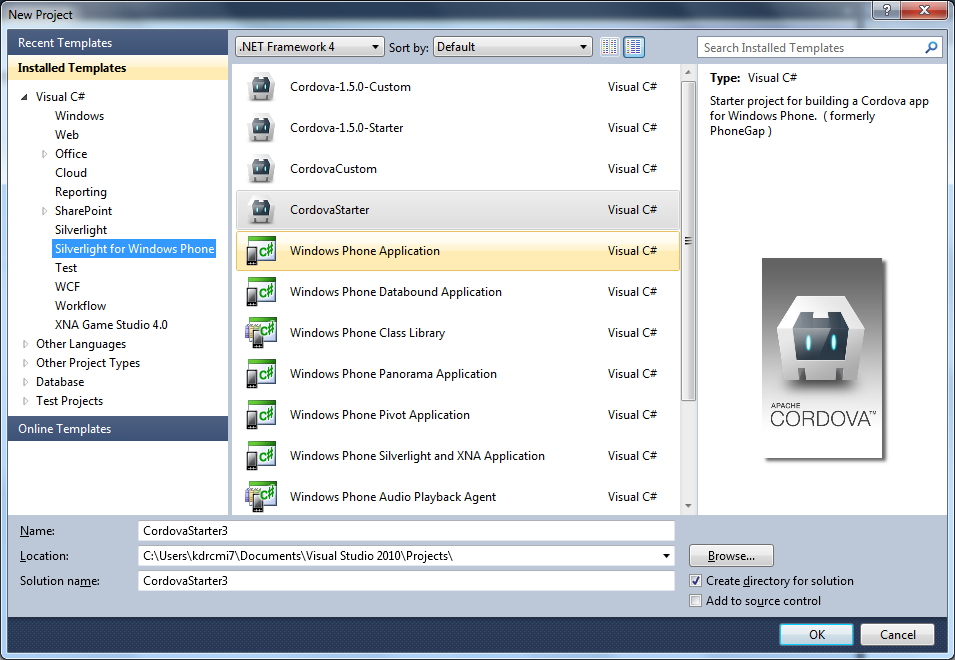Open the Recent Templates section
955x660 pixels.
click(118, 43)
